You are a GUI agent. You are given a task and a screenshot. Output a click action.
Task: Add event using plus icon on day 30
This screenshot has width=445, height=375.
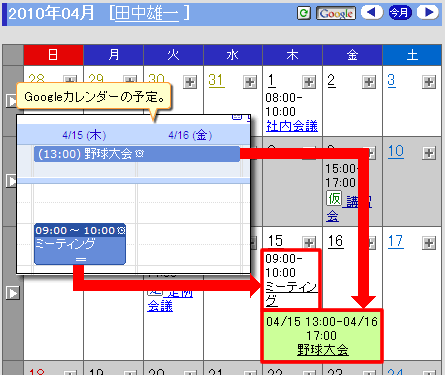pos(190,82)
